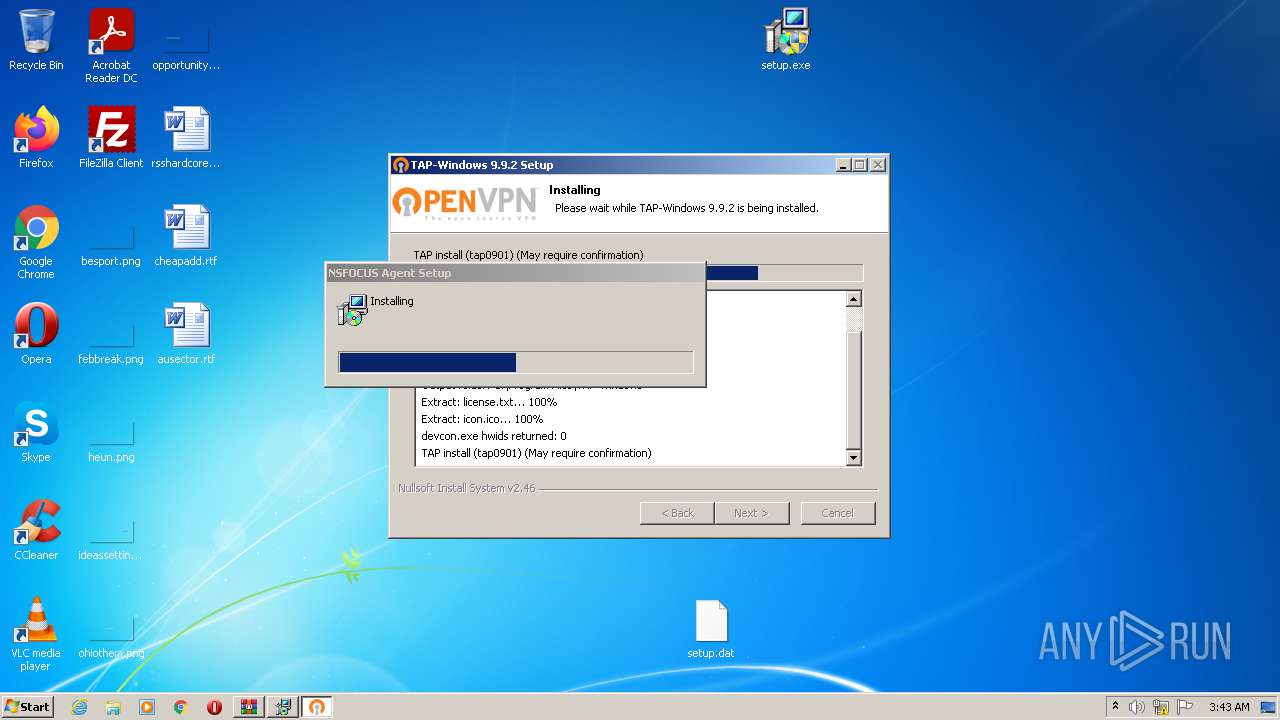Select ausector.rtf document
Screen dimensions: 1280x720
click(x=186, y=334)
